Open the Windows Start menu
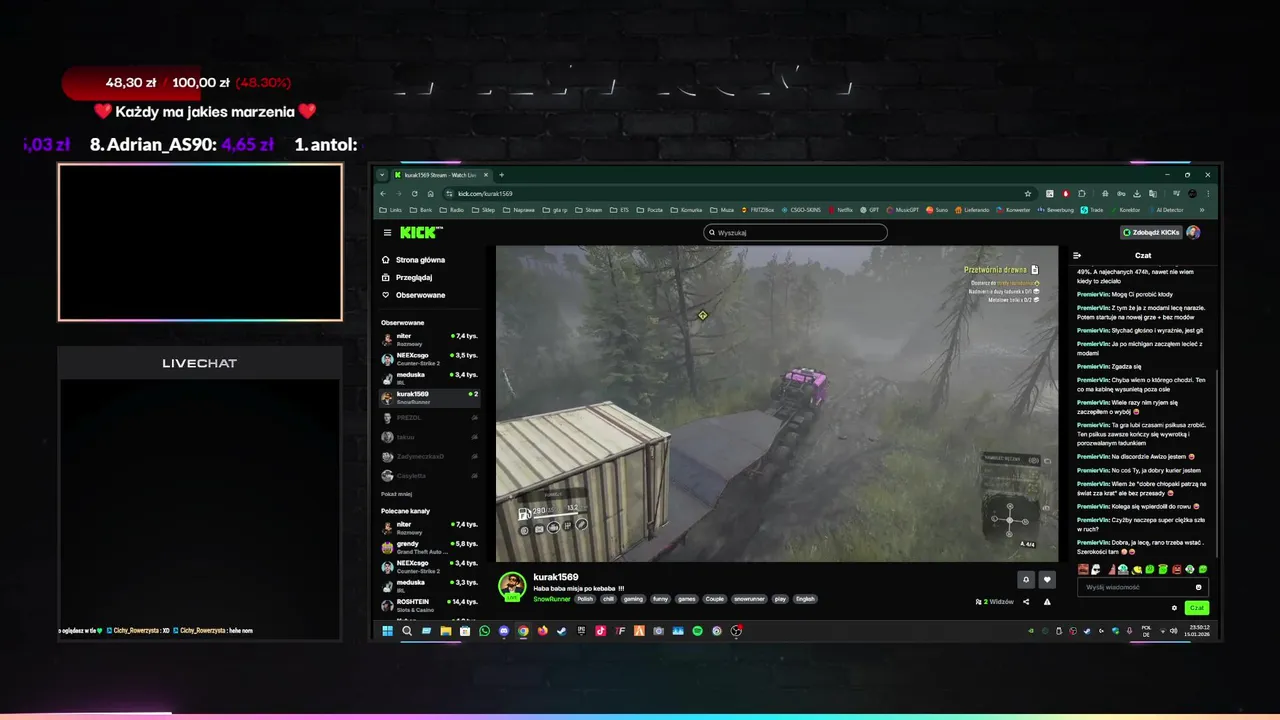The image size is (1280, 720). pos(388,631)
